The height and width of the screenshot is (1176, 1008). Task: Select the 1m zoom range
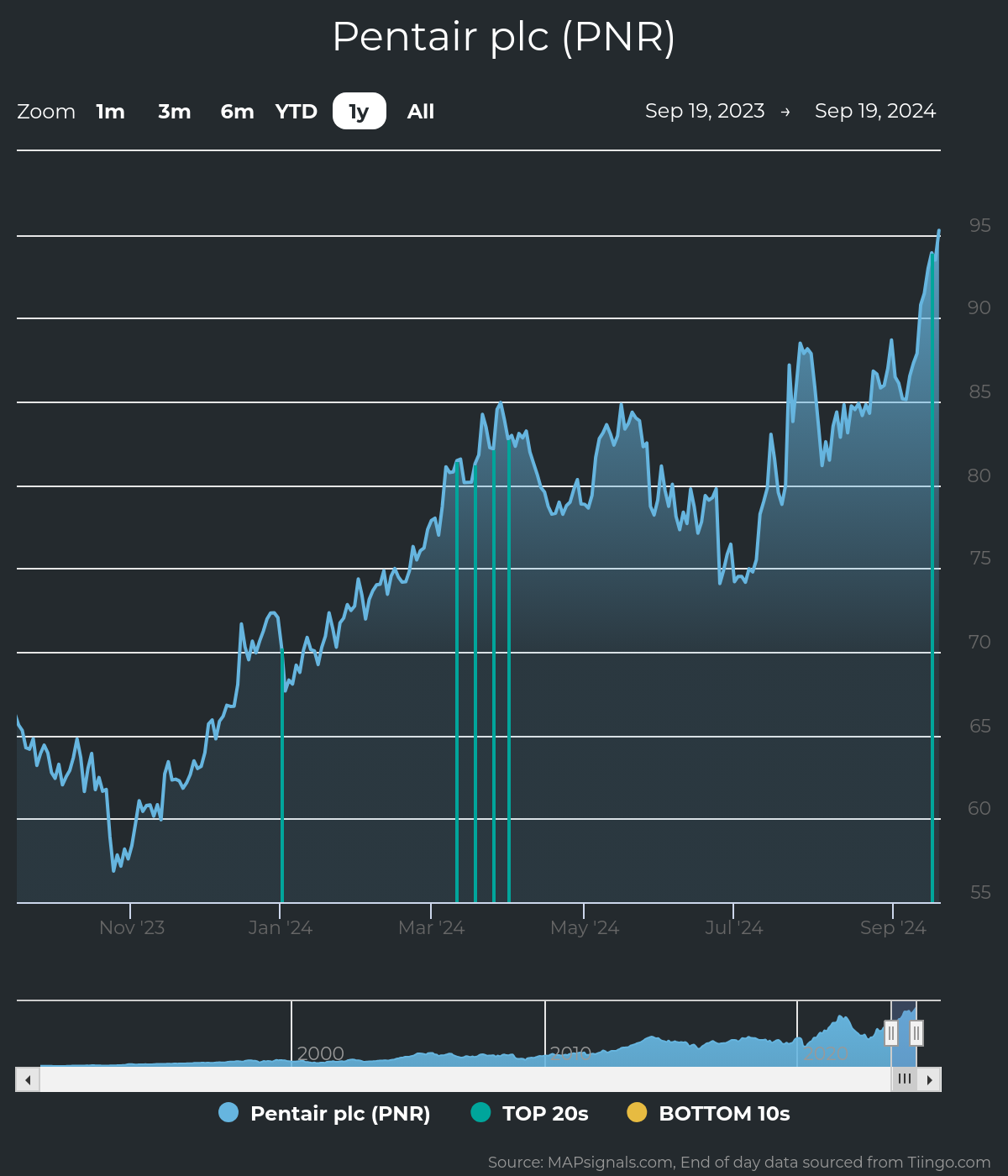[x=110, y=112]
